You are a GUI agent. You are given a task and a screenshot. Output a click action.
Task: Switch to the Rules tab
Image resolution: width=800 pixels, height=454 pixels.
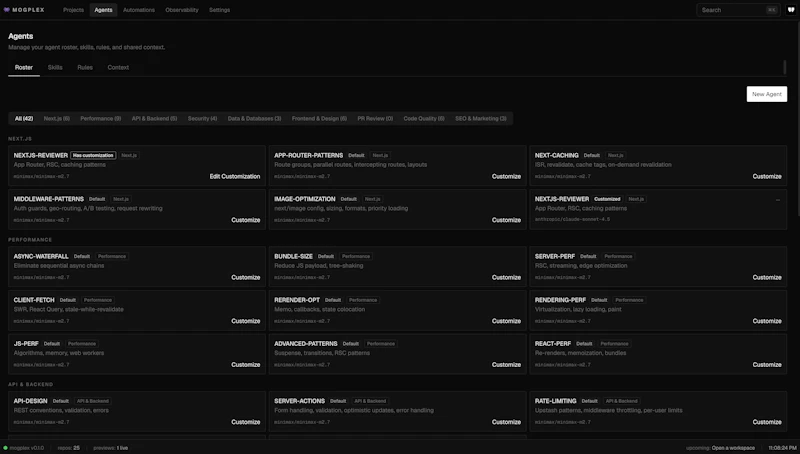85,67
